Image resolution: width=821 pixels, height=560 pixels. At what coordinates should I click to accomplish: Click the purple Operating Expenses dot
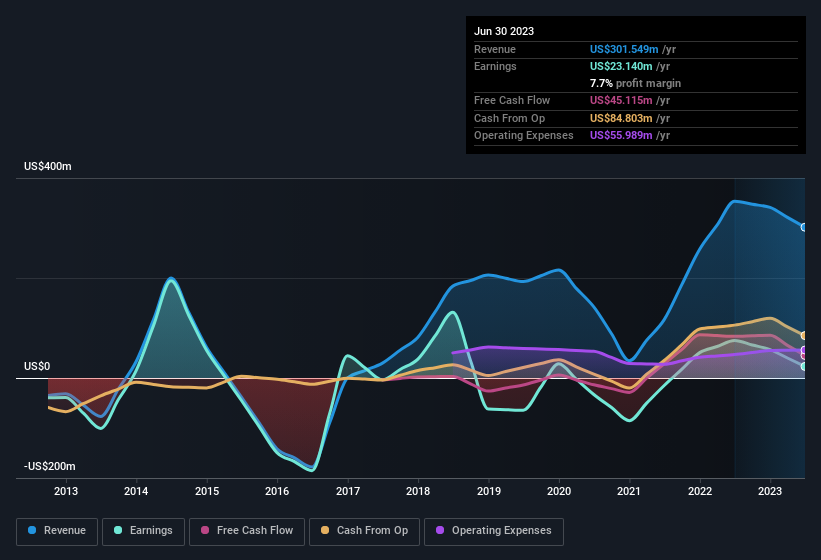click(441, 531)
